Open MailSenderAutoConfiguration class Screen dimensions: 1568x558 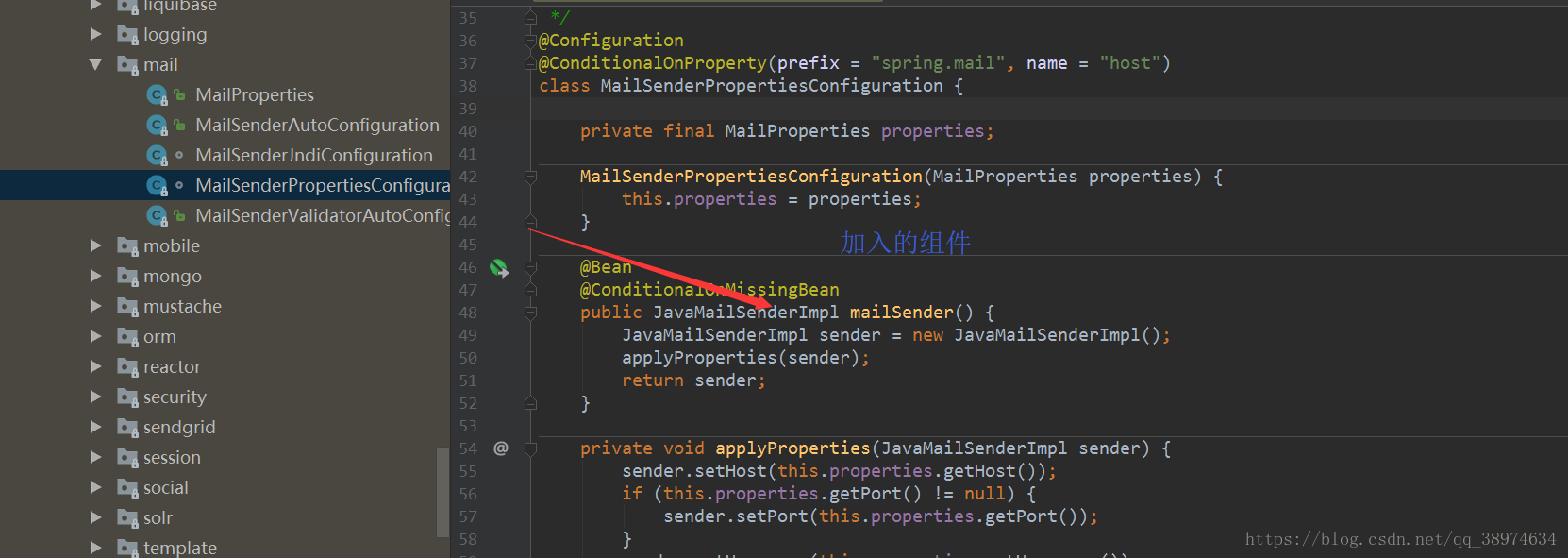tap(317, 125)
